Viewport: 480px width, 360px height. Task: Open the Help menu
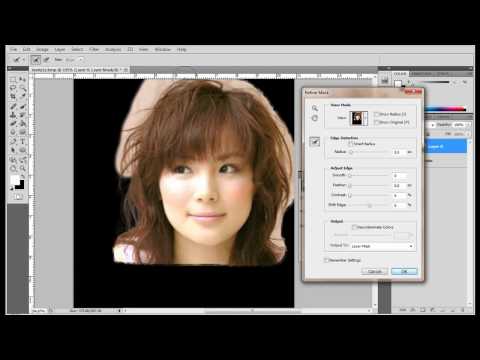181,49
